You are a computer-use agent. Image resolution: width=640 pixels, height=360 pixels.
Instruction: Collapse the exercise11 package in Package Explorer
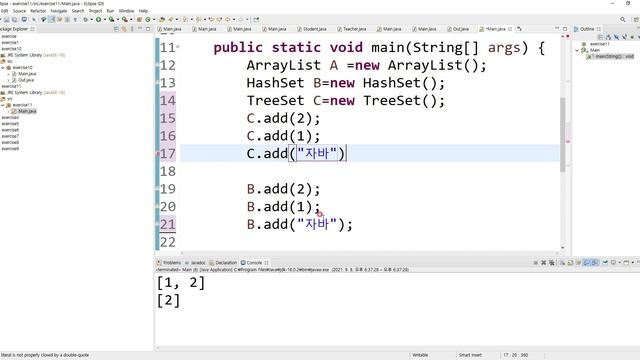3,105
